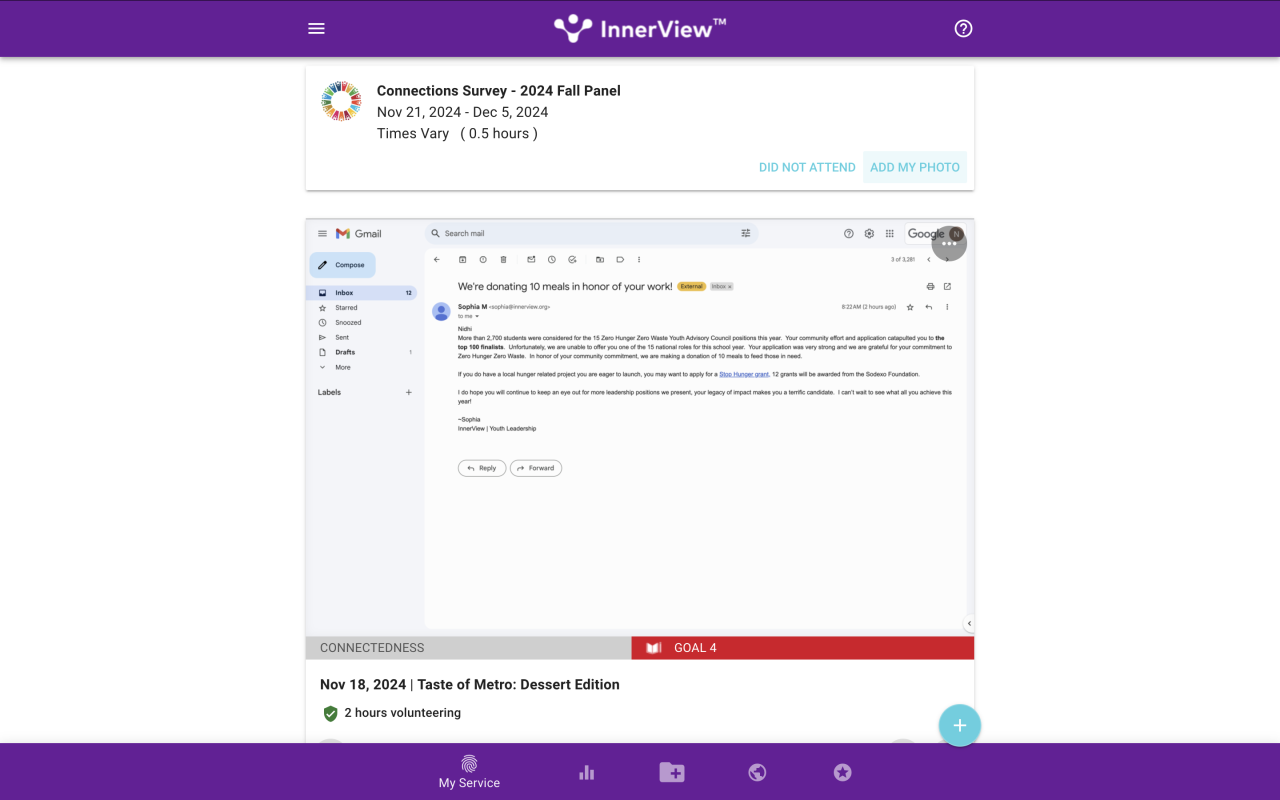Viewport: 1280px width, 800px height.
Task: Click the reply arrow icon beside the star
Action: [929, 307]
